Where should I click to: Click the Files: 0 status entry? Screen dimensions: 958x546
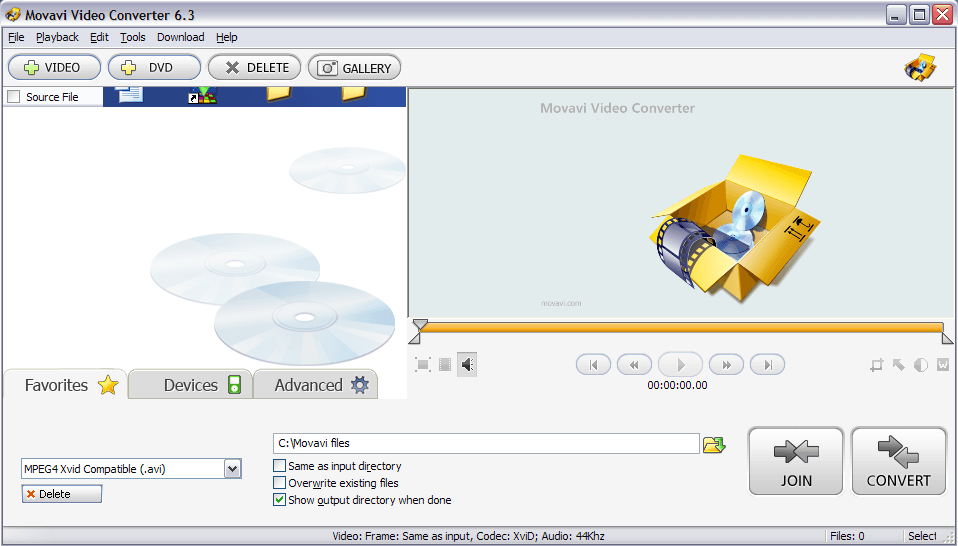coord(847,536)
